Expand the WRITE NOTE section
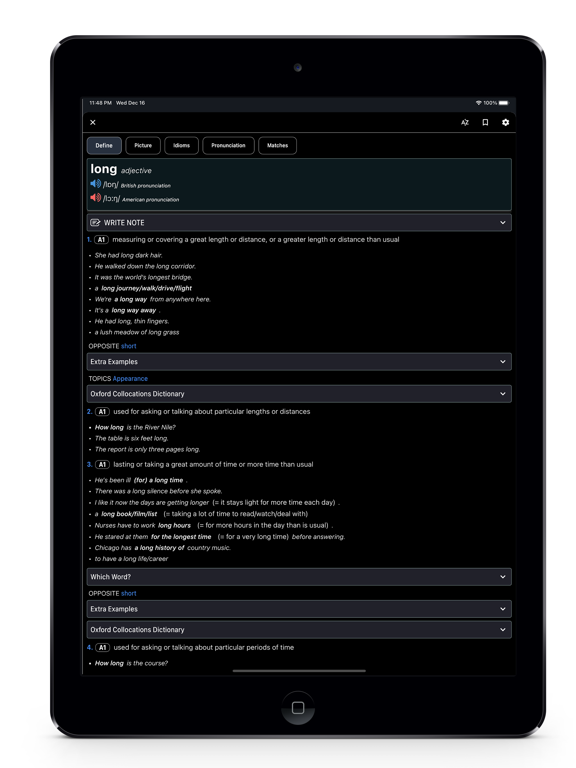This screenshot has height=768, width=576. [299, 222]
